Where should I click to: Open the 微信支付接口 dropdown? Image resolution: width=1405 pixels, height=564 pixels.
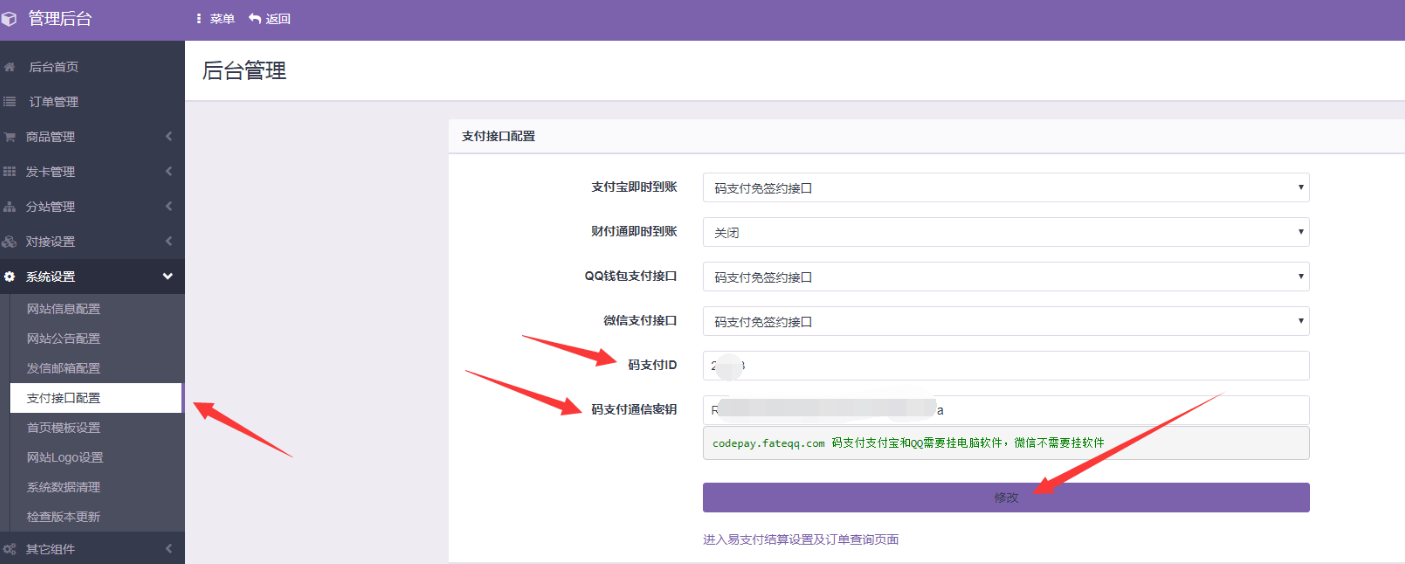1005,321
